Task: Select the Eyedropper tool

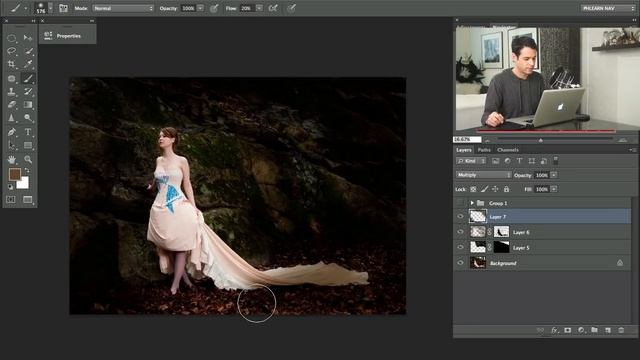Action: click(28, 64)
